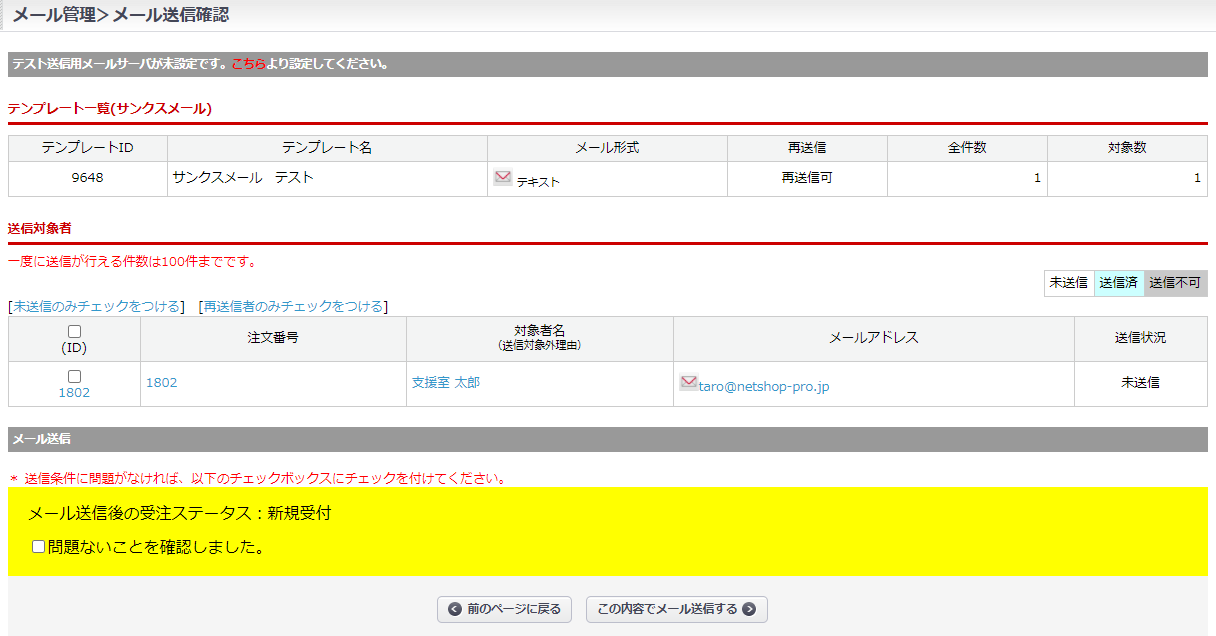The width and height of the screenshot is (1216, 636).
Task: Click the 未送信のみチェックをつける link
Action: click(x=96, y=306)
